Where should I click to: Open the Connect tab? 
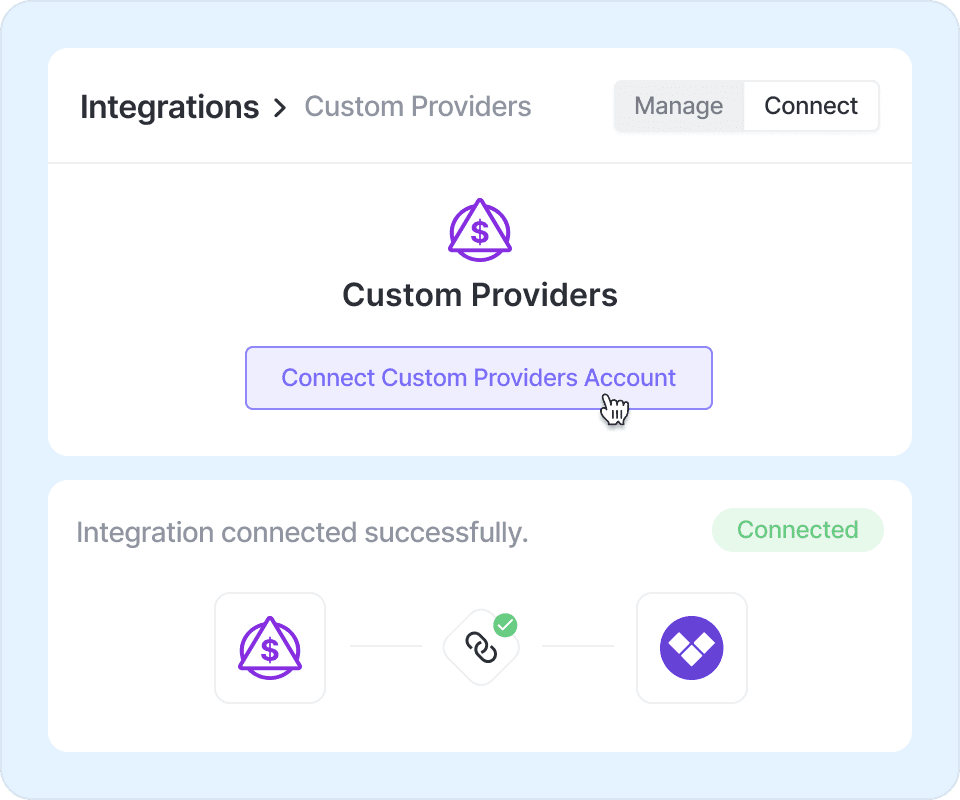point(811,106)
